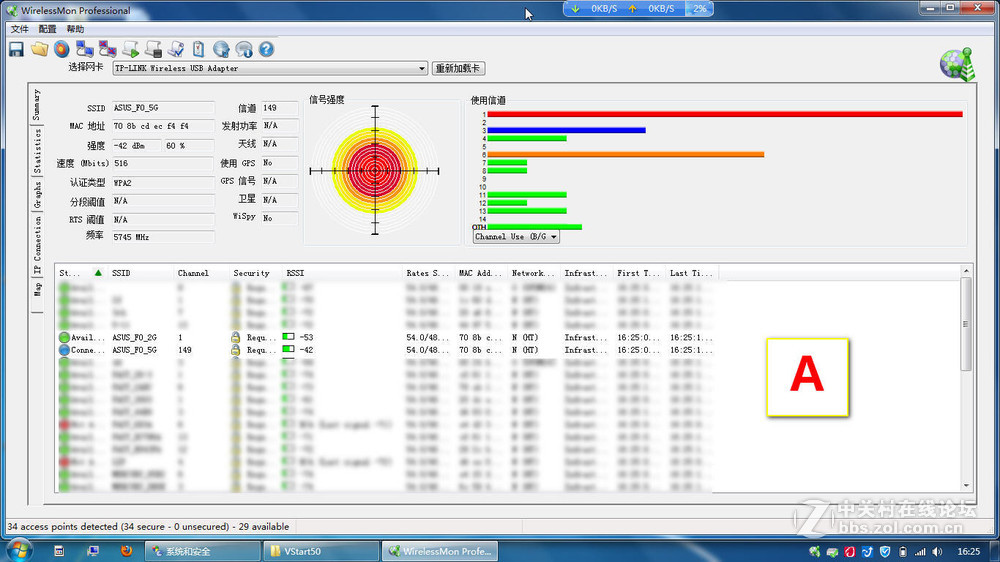The image size is (1000, 562).
Task: Click the Windows Start button
Action: coord(19,549)
